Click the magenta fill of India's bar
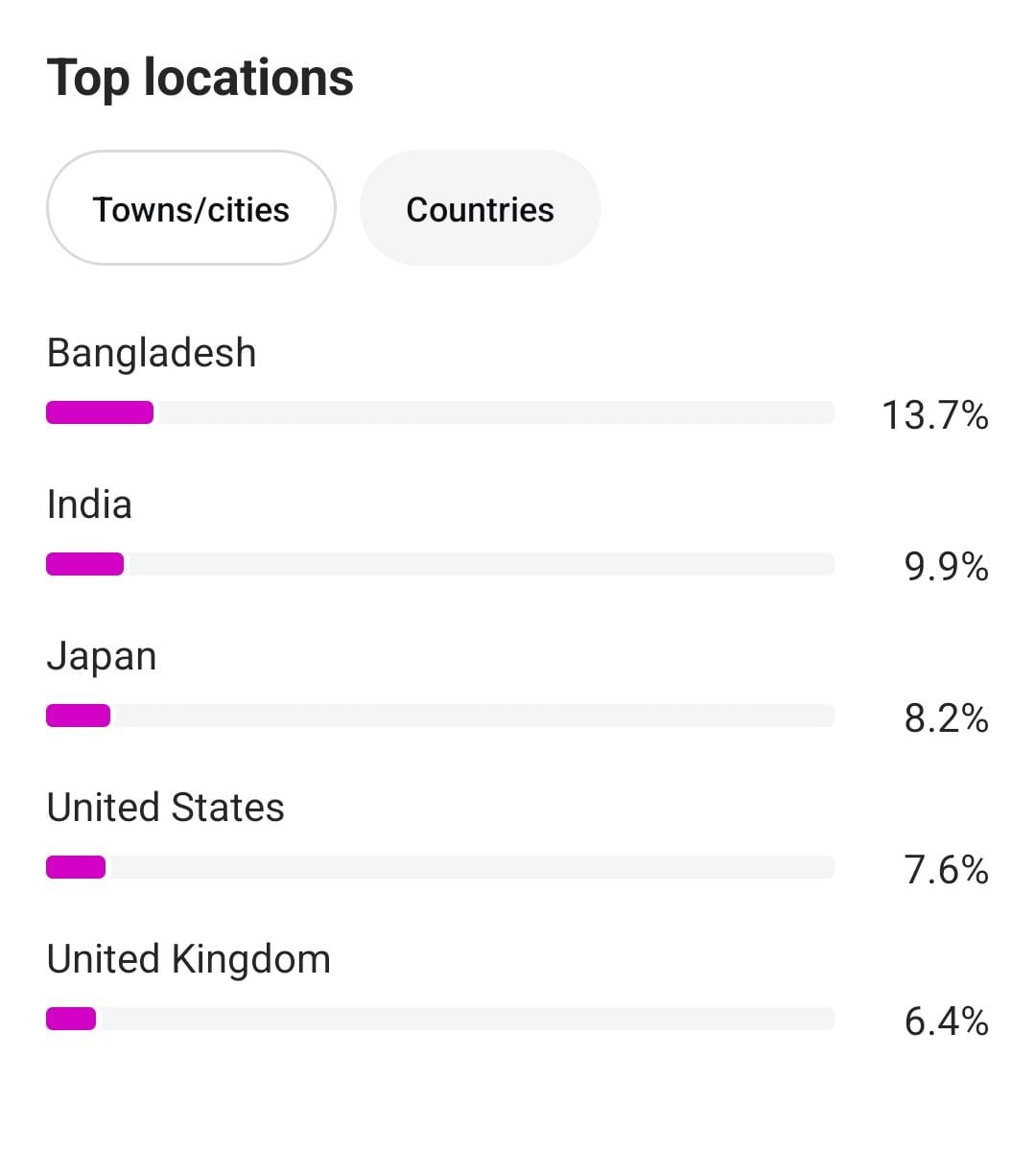Viewport: 1036px width, 1151px height. click(84, 564)
